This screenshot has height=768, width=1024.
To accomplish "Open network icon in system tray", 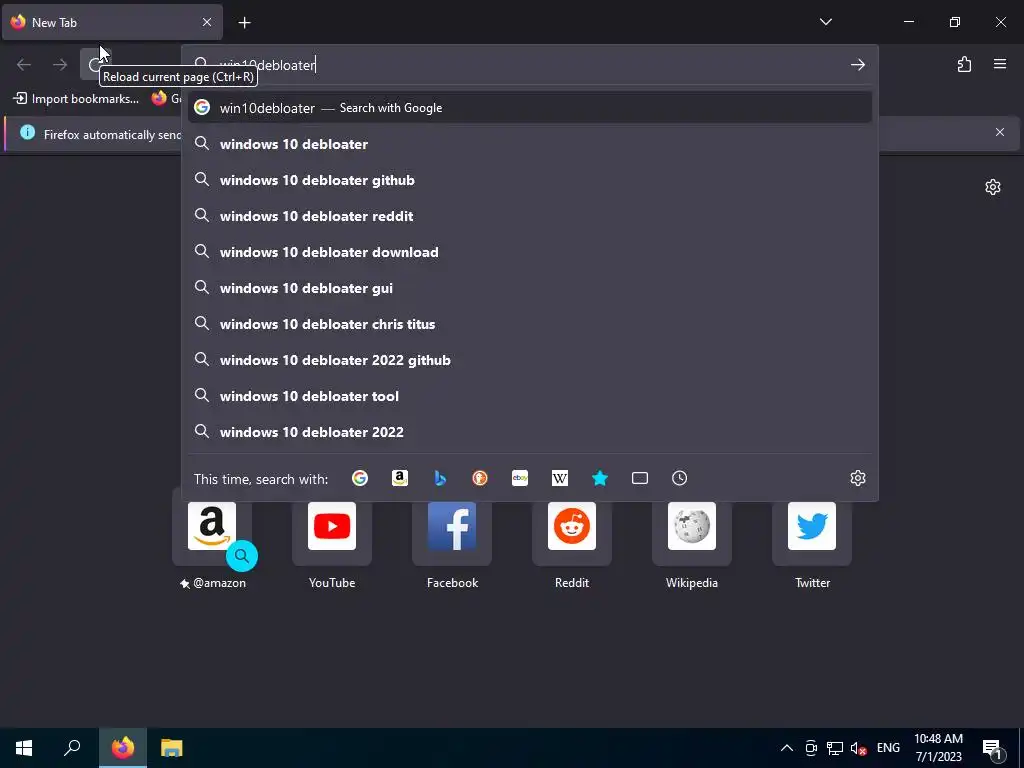I will click(x=835, y=748).
